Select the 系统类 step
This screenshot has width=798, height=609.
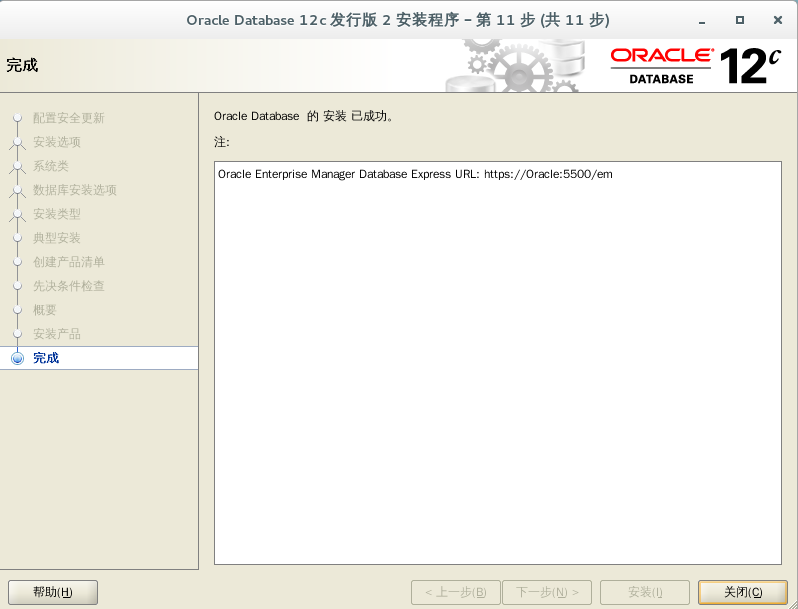click(50, 166)
